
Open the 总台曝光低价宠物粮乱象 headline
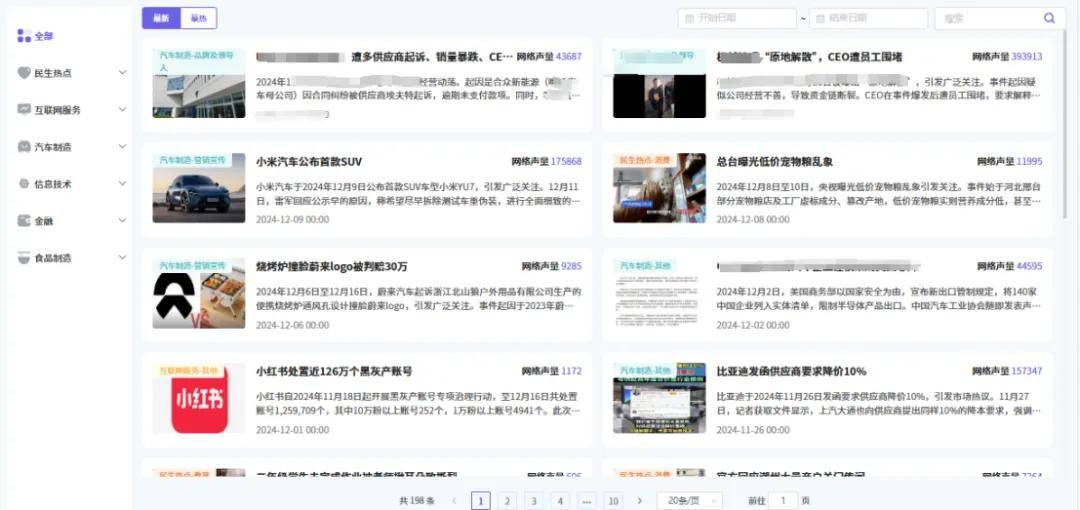point(775,162)
